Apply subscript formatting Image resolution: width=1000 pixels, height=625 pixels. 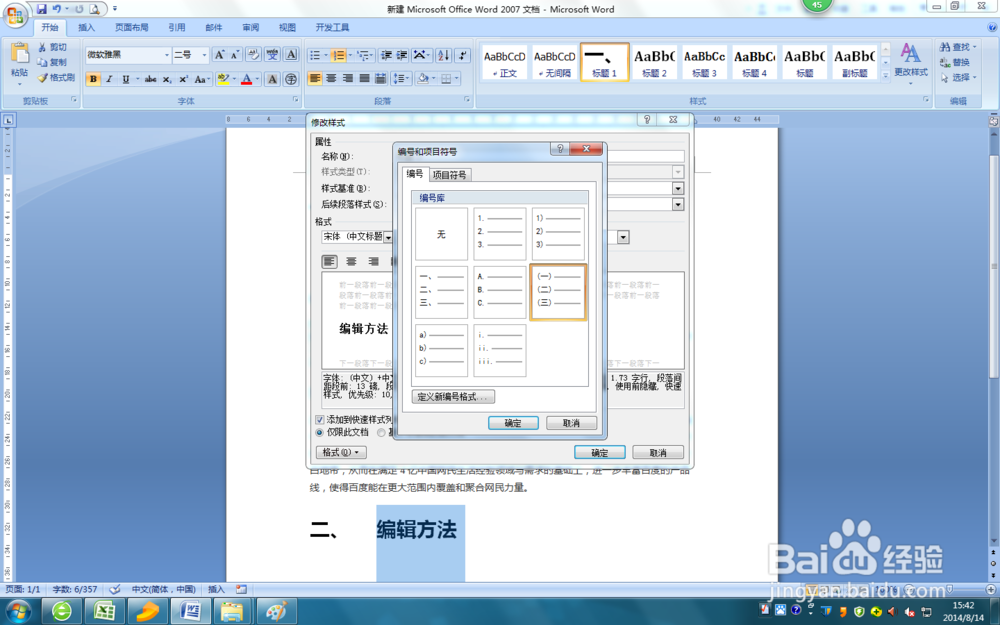coord(166,79)
